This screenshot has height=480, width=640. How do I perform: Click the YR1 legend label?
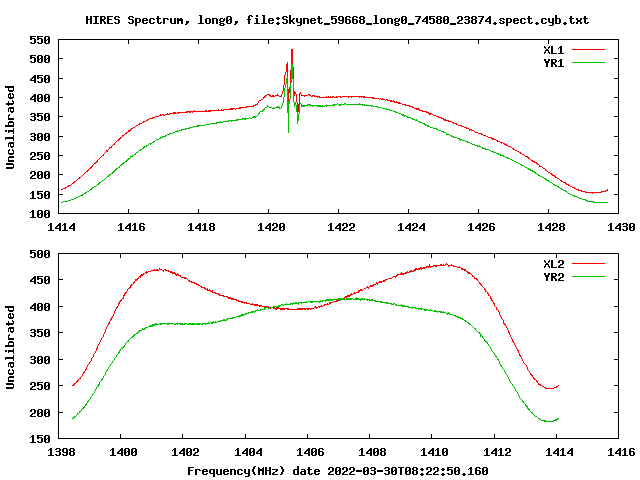click(x=553, y=63)
